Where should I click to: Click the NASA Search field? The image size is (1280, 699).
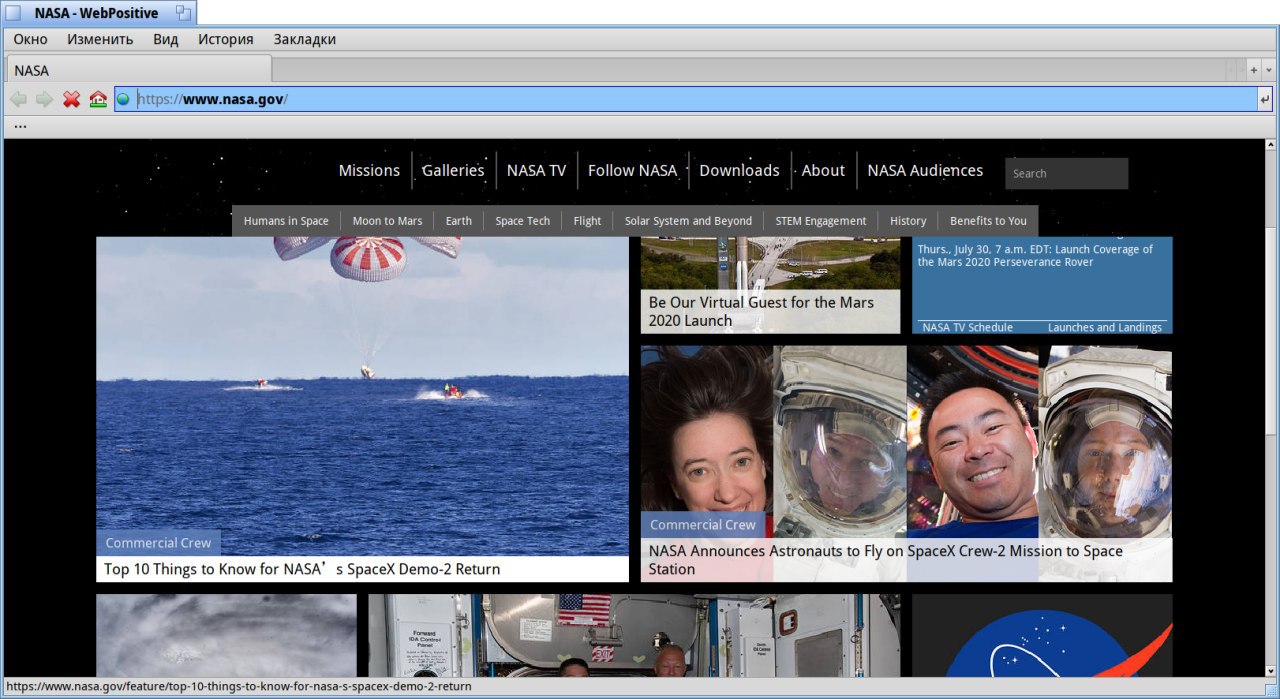(1066, 173)
